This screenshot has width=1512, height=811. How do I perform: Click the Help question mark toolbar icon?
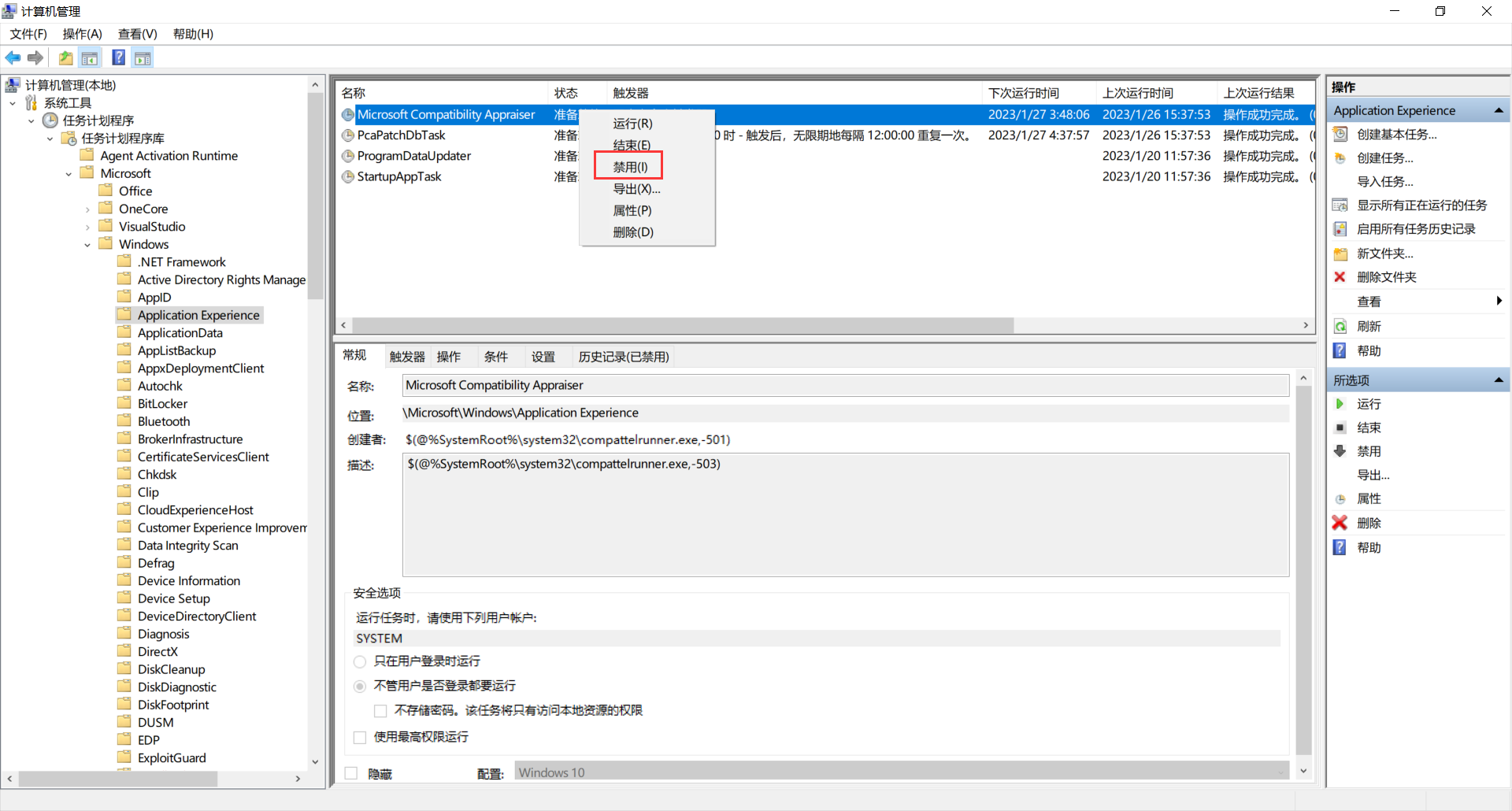(118, 57)
